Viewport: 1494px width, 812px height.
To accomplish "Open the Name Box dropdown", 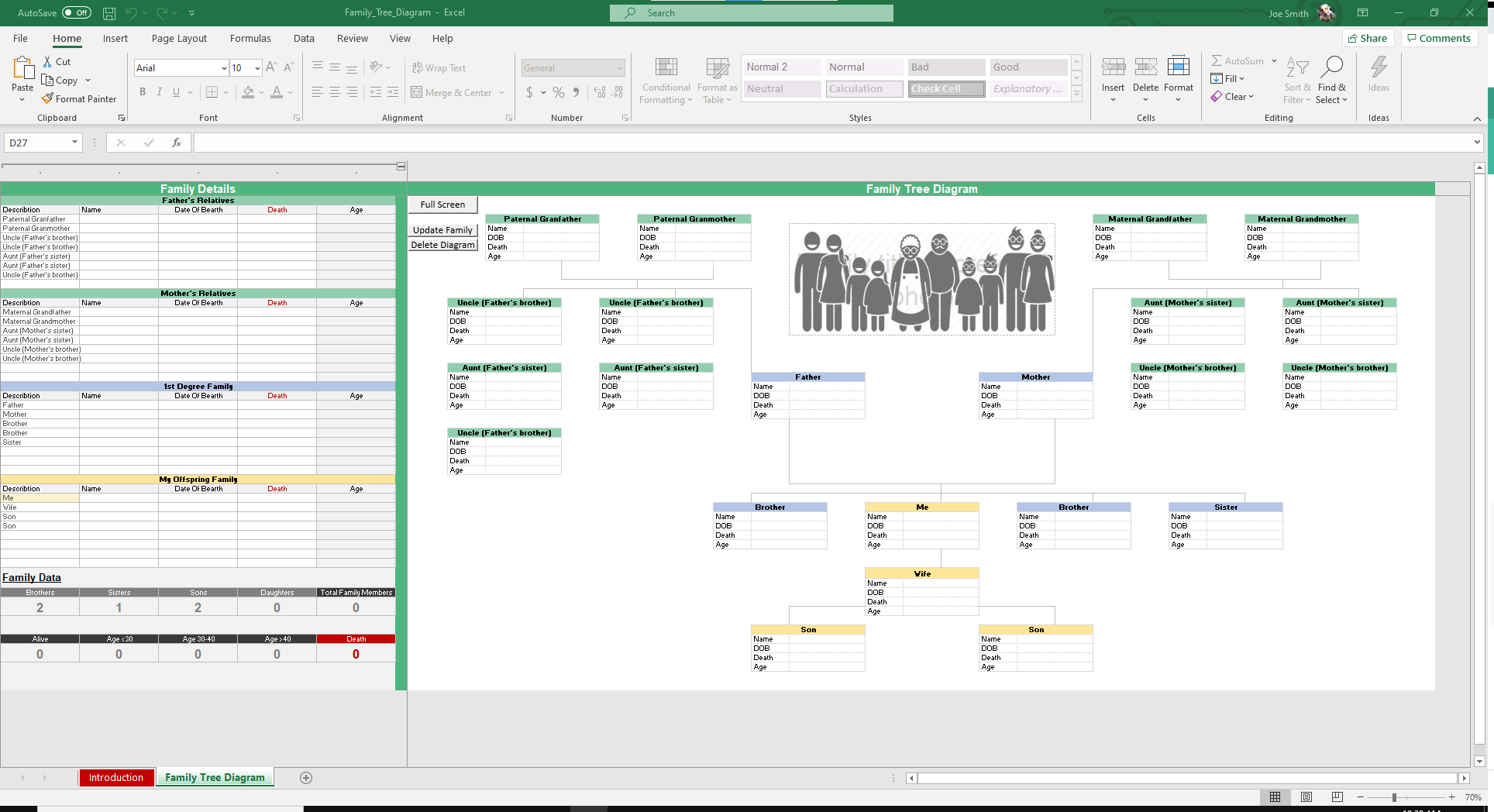I will tap(74, 143).
